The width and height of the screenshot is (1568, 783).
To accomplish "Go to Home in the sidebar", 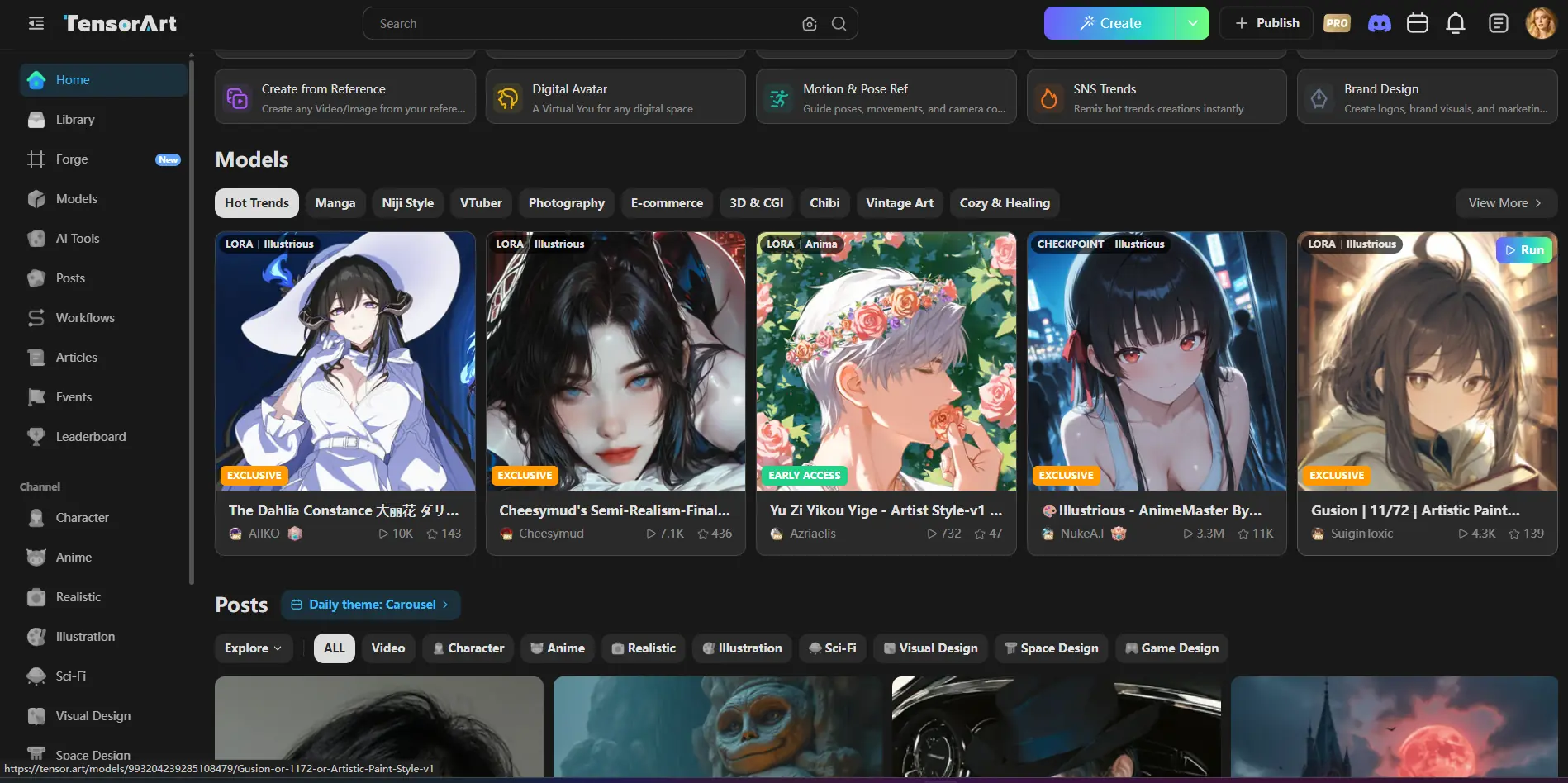I will click(103, 80).
